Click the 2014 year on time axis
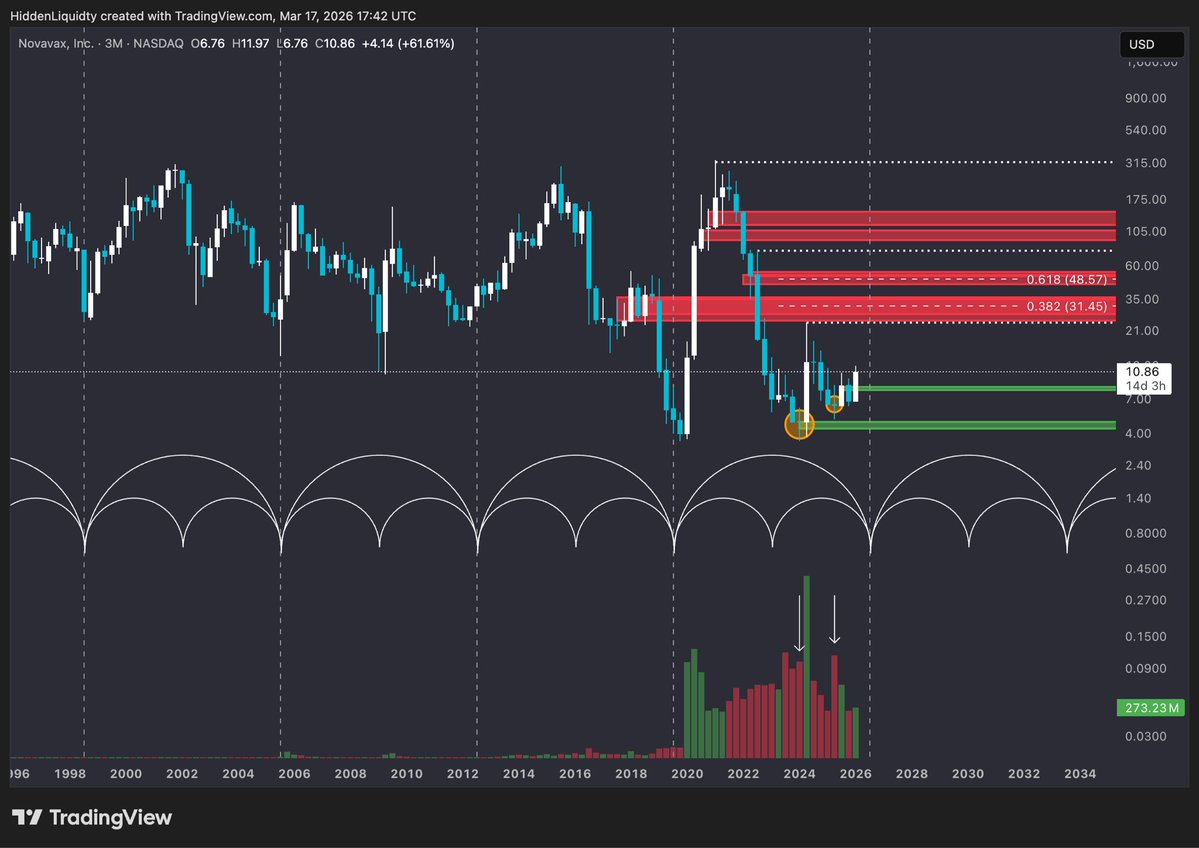This screenshot has height=848, width=1199. pos(518,773)
